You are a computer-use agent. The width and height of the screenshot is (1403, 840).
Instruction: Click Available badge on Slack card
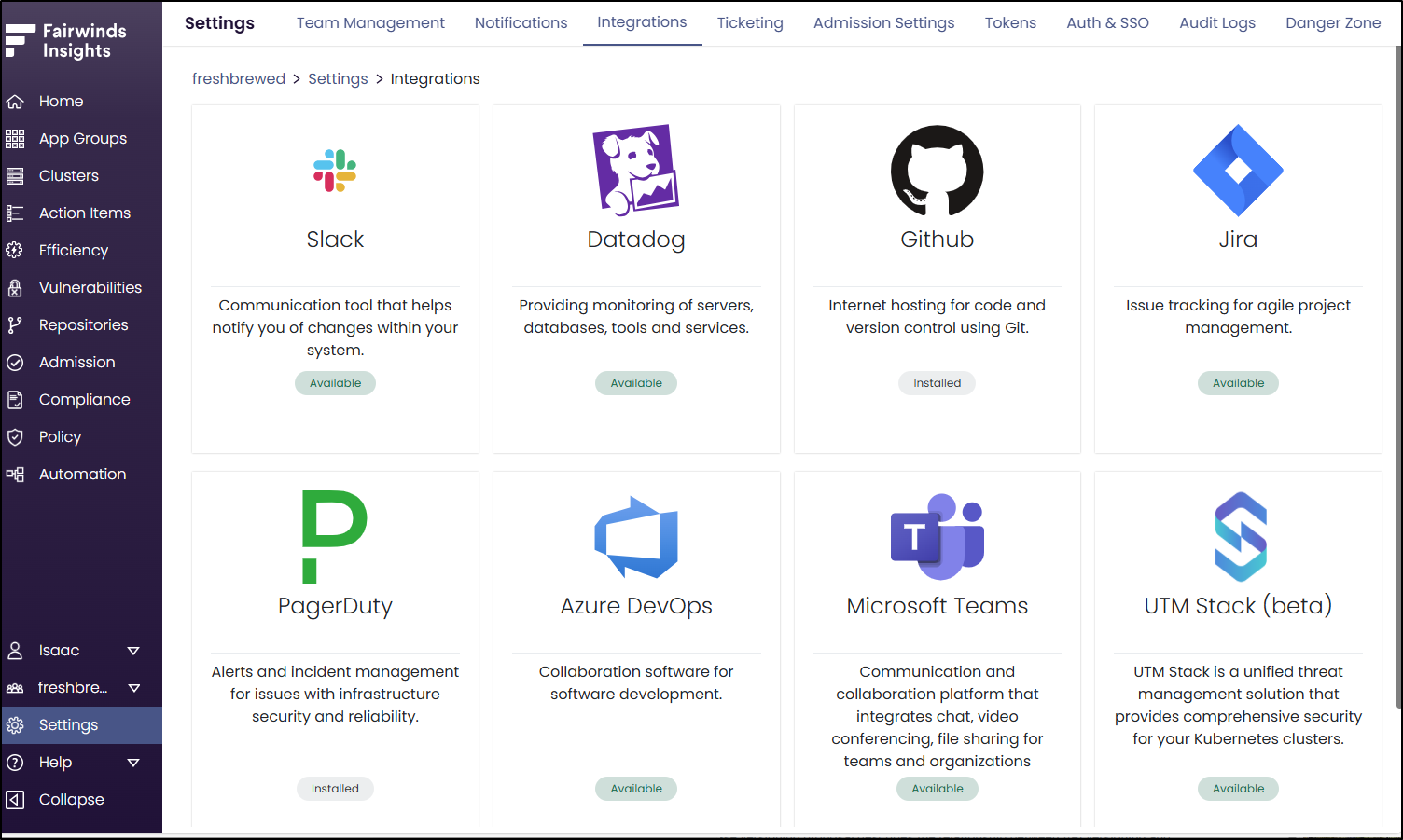pos(335,383)
